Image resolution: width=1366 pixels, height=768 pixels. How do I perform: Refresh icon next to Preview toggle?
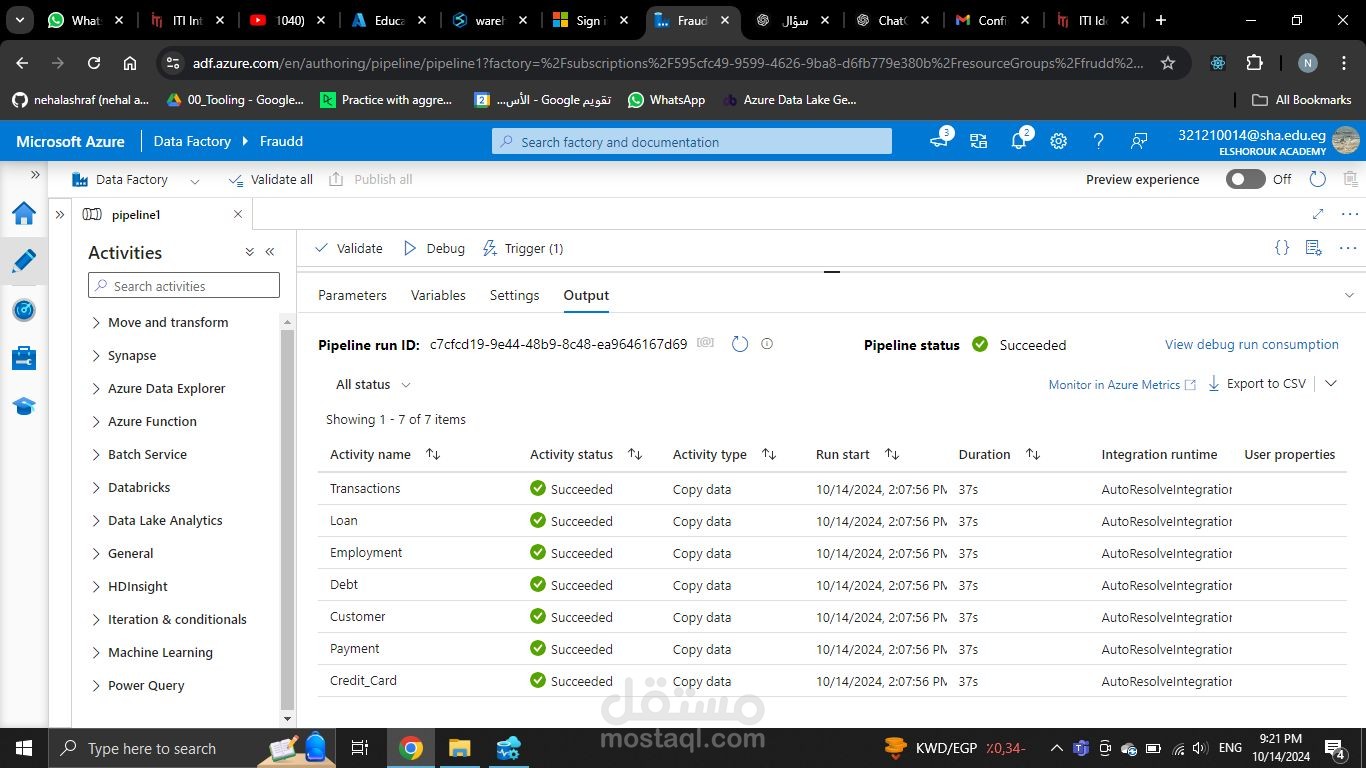tap(1318, 179)
